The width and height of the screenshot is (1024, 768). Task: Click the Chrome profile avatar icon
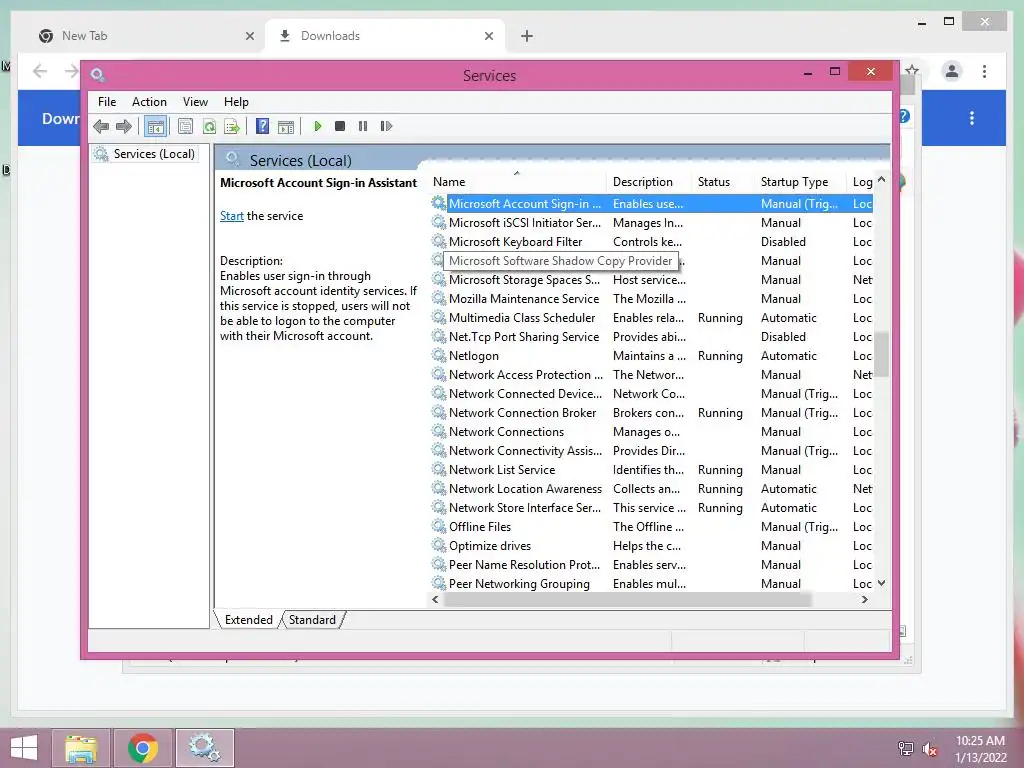952,71
